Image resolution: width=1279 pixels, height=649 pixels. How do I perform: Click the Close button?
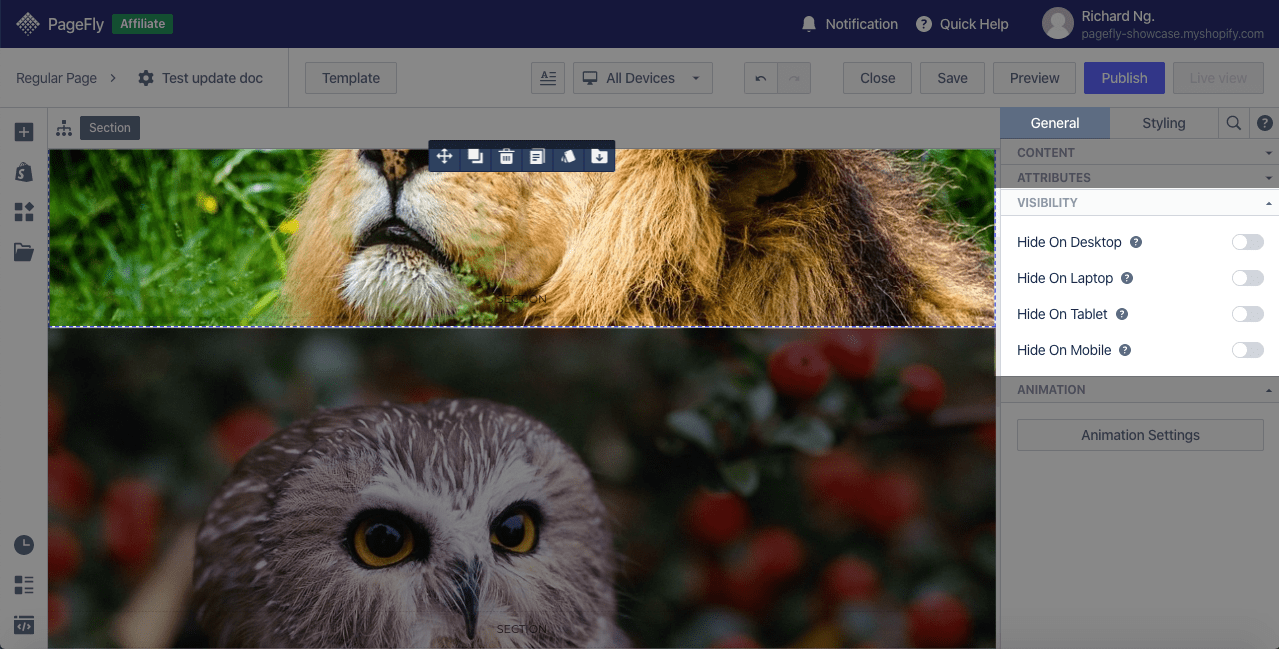pos(877,78)
